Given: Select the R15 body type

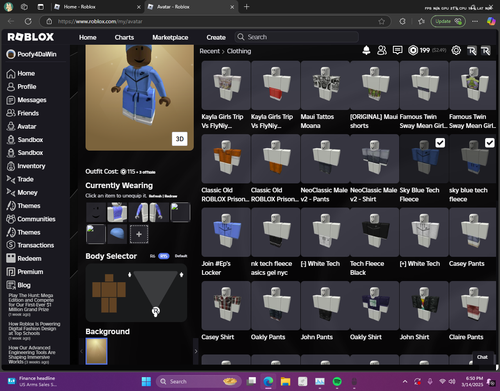Looking at the screenshot, I should pyautogui.click(x=163, y=256).
